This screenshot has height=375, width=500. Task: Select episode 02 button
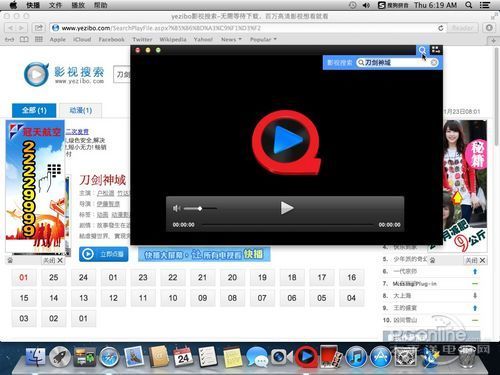54,318
